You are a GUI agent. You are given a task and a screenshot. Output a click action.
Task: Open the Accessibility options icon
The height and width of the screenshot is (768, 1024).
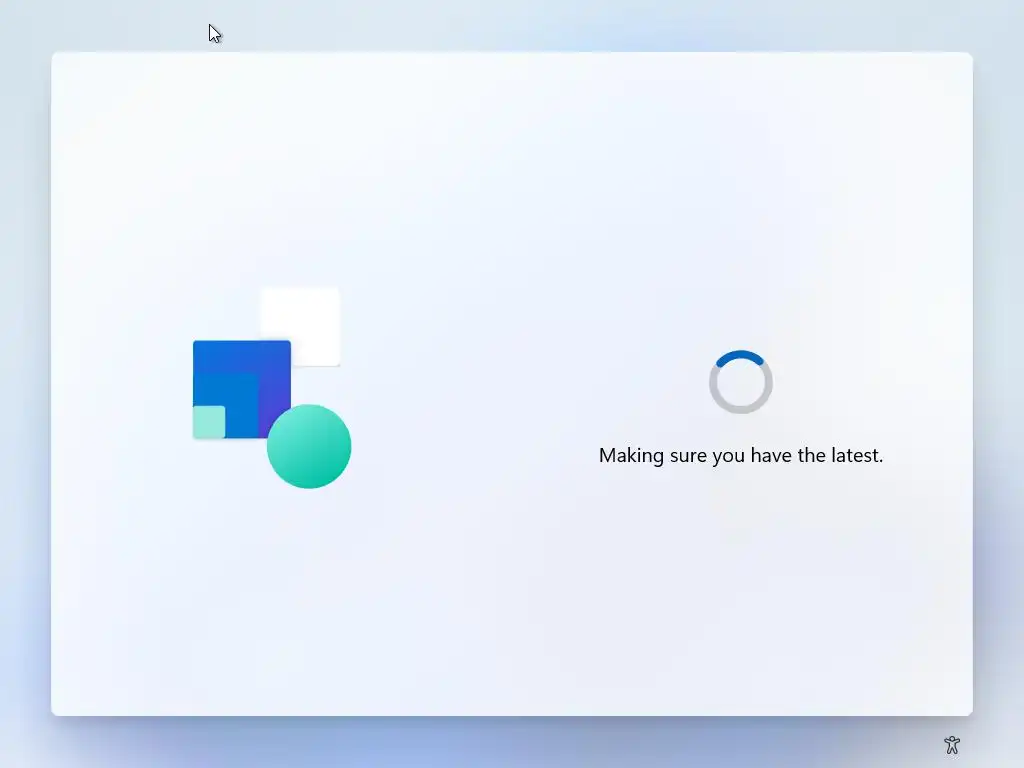tap(952, 744)
